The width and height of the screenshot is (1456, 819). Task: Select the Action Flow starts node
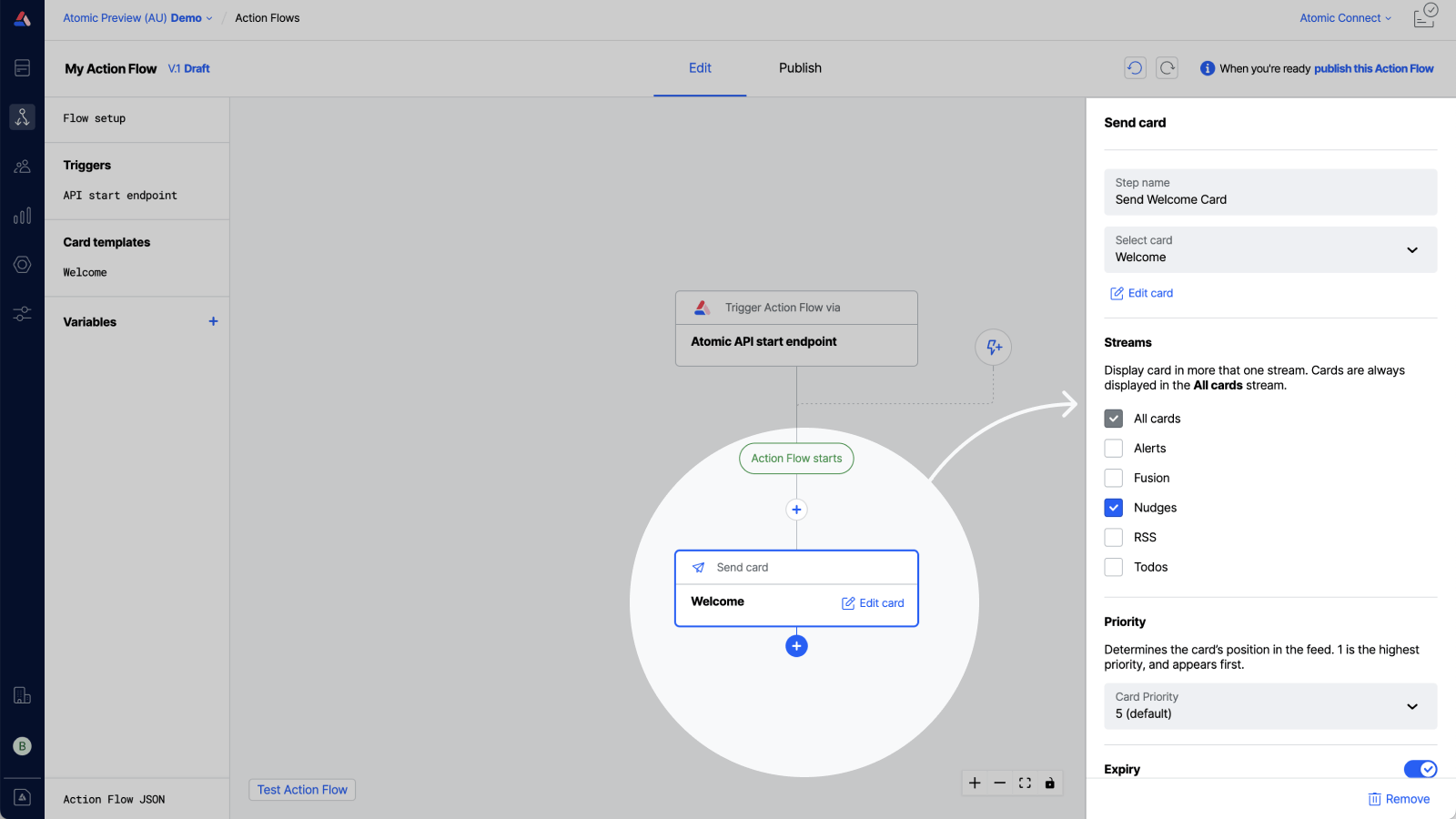(x=796, y=459)
